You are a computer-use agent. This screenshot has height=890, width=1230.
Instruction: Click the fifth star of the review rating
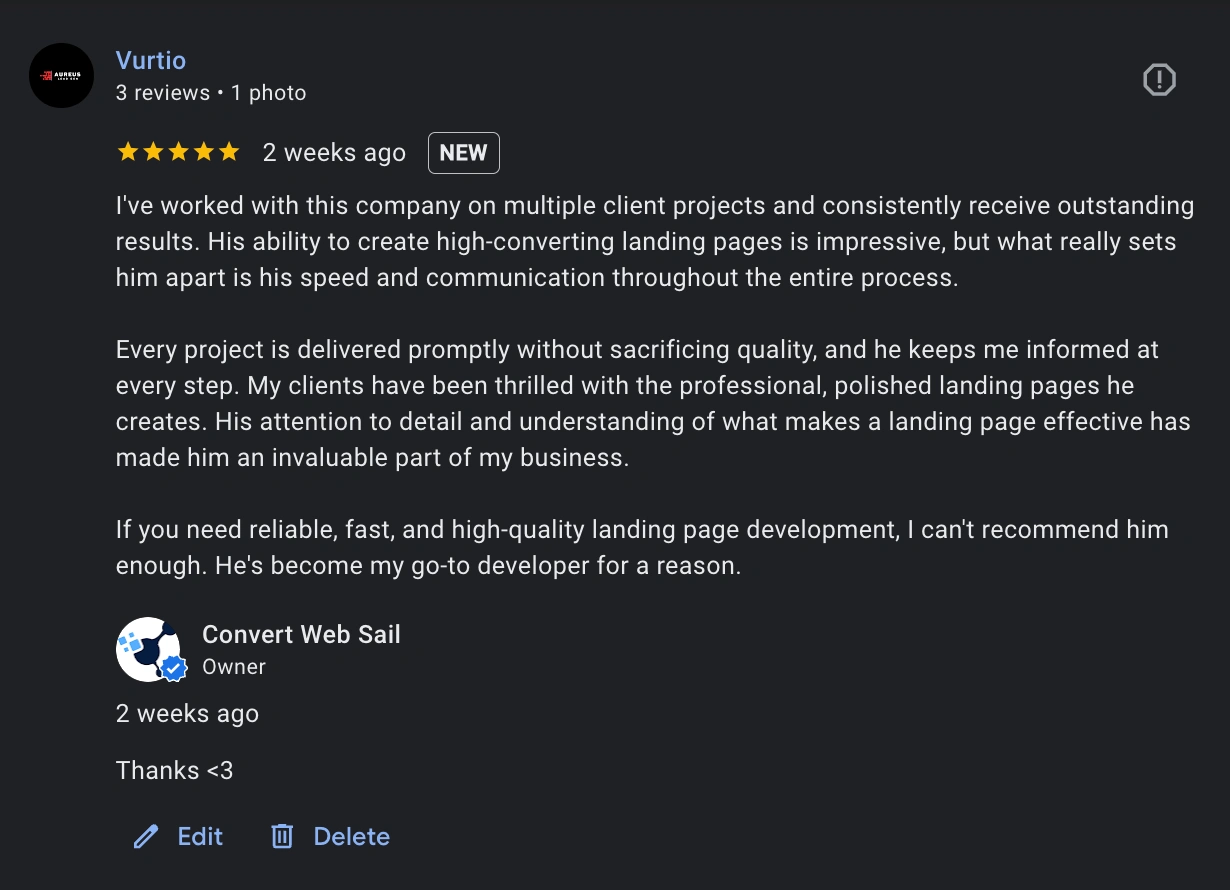(231, 151)
